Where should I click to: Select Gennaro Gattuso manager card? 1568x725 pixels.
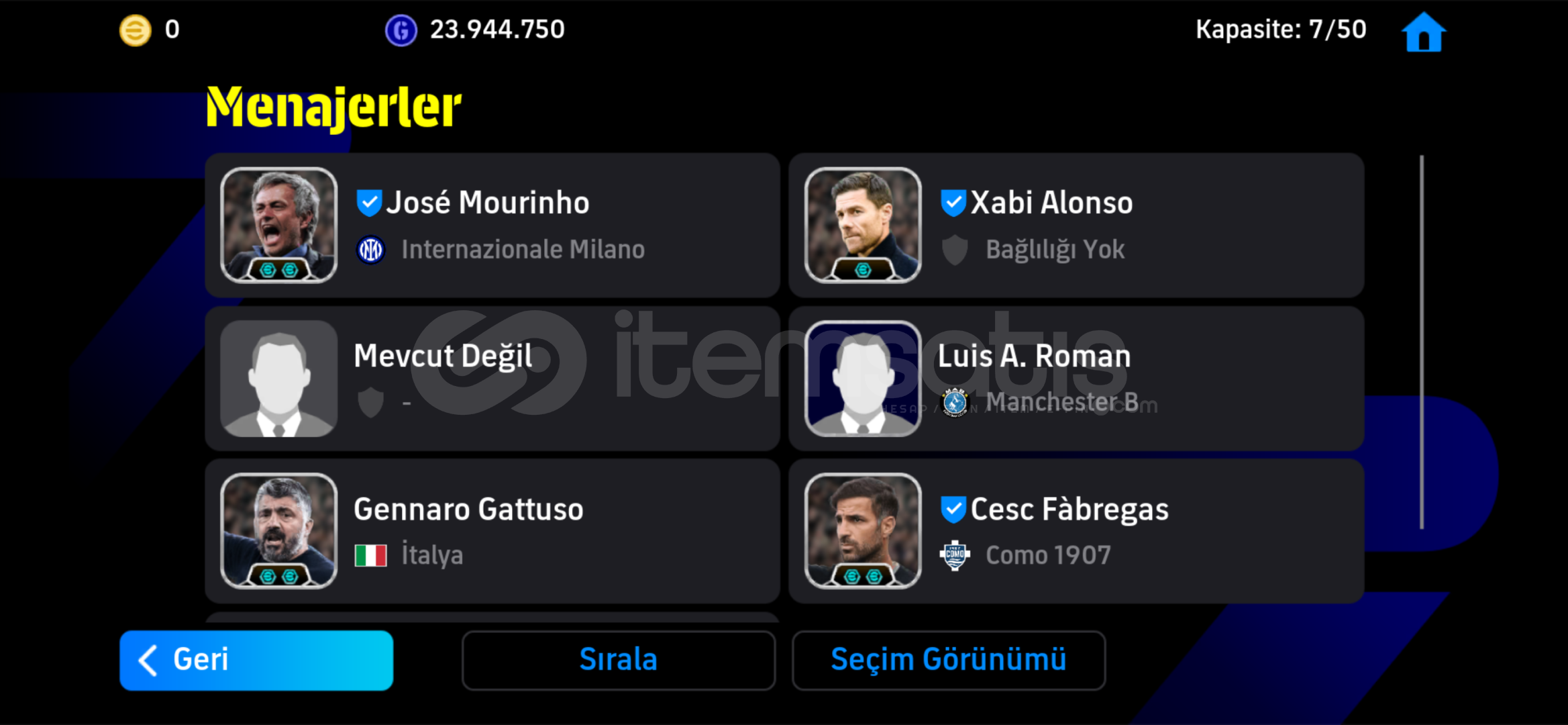(x=492, y=531)
